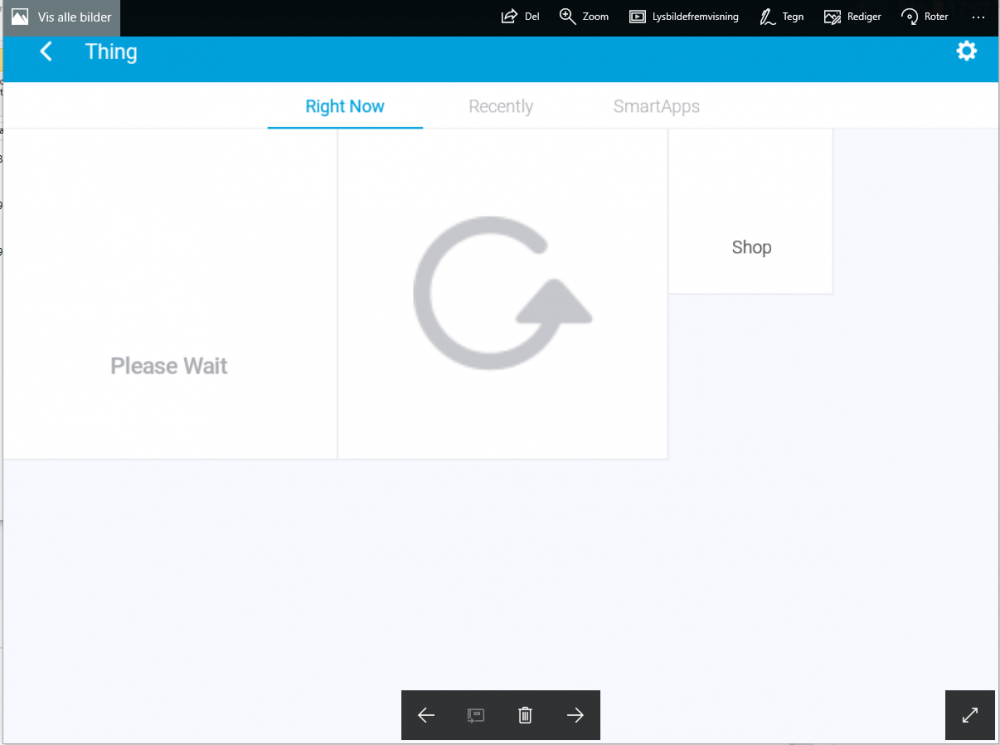
Task: Switch to the Recently tab
Action: click(500, 107)
